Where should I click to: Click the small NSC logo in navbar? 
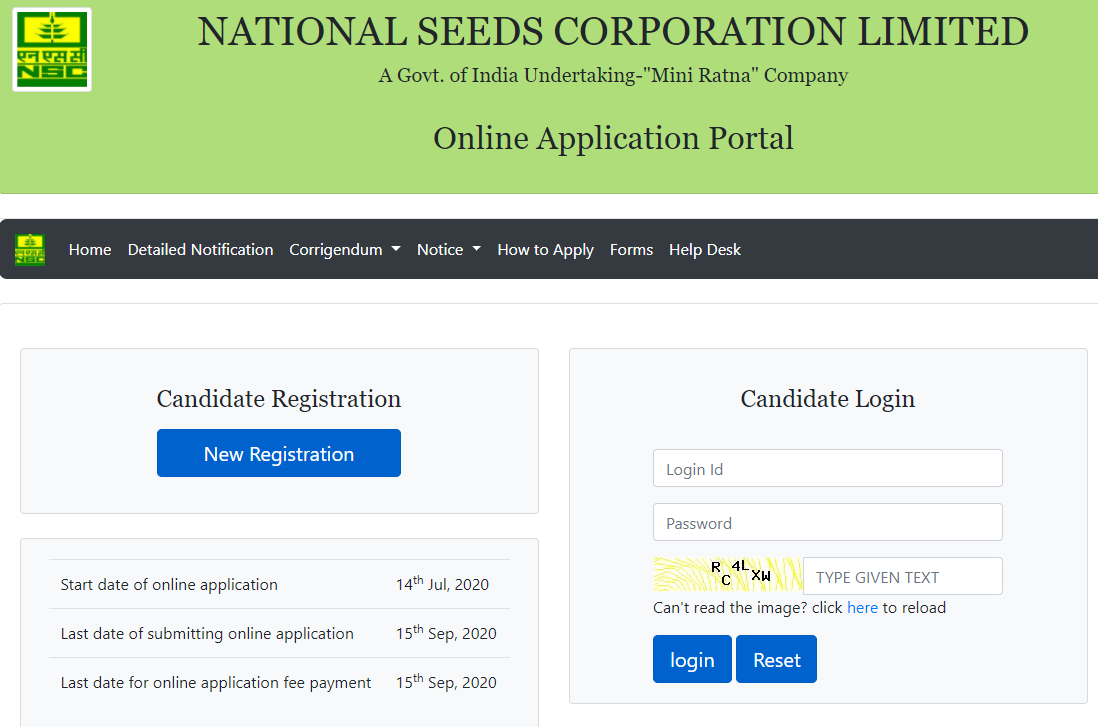point(30,249)
